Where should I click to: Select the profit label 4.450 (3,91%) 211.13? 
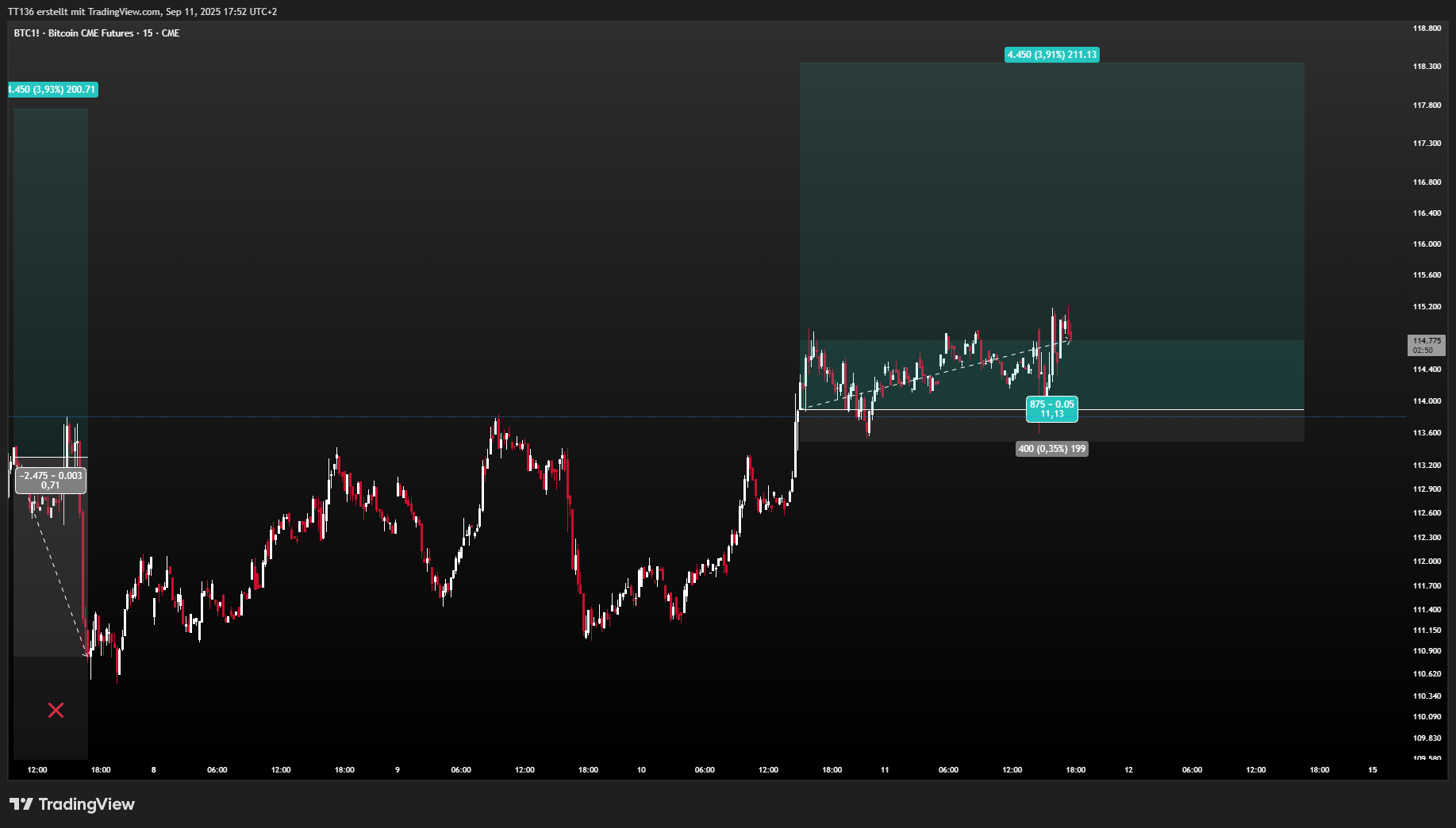[1052, 55]
